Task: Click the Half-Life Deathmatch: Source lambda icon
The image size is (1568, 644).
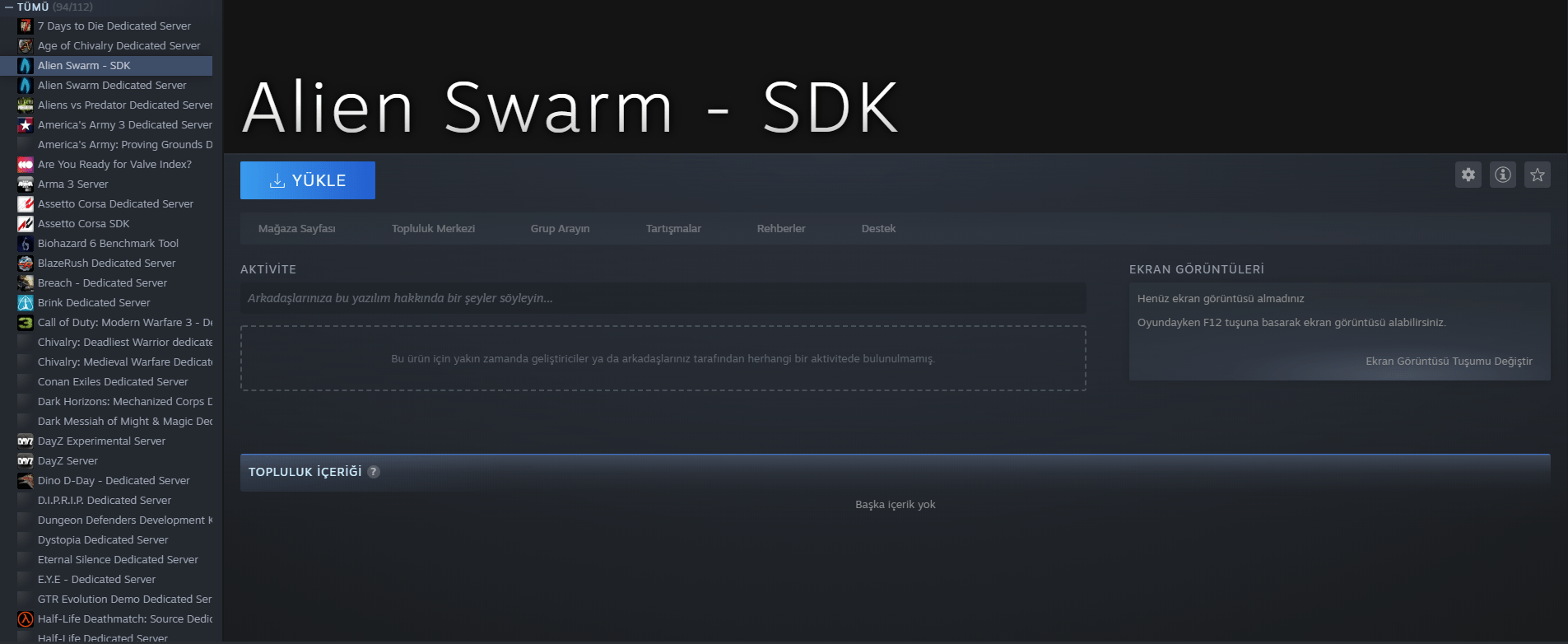Action: click(x=26, y=618)
